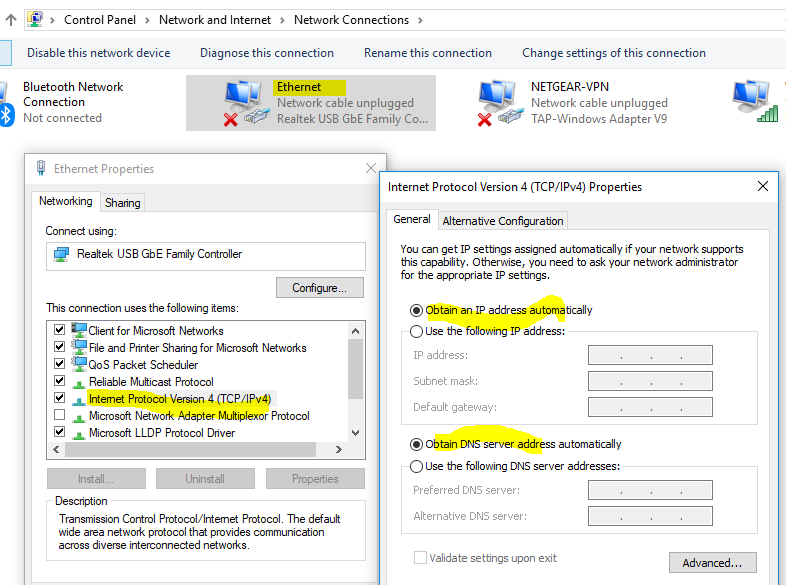Toggle Client for Microsoft Networks checkbox
The height and width of the screenshot is (585, 786).
pyautogui.click(x=59, y=329)
